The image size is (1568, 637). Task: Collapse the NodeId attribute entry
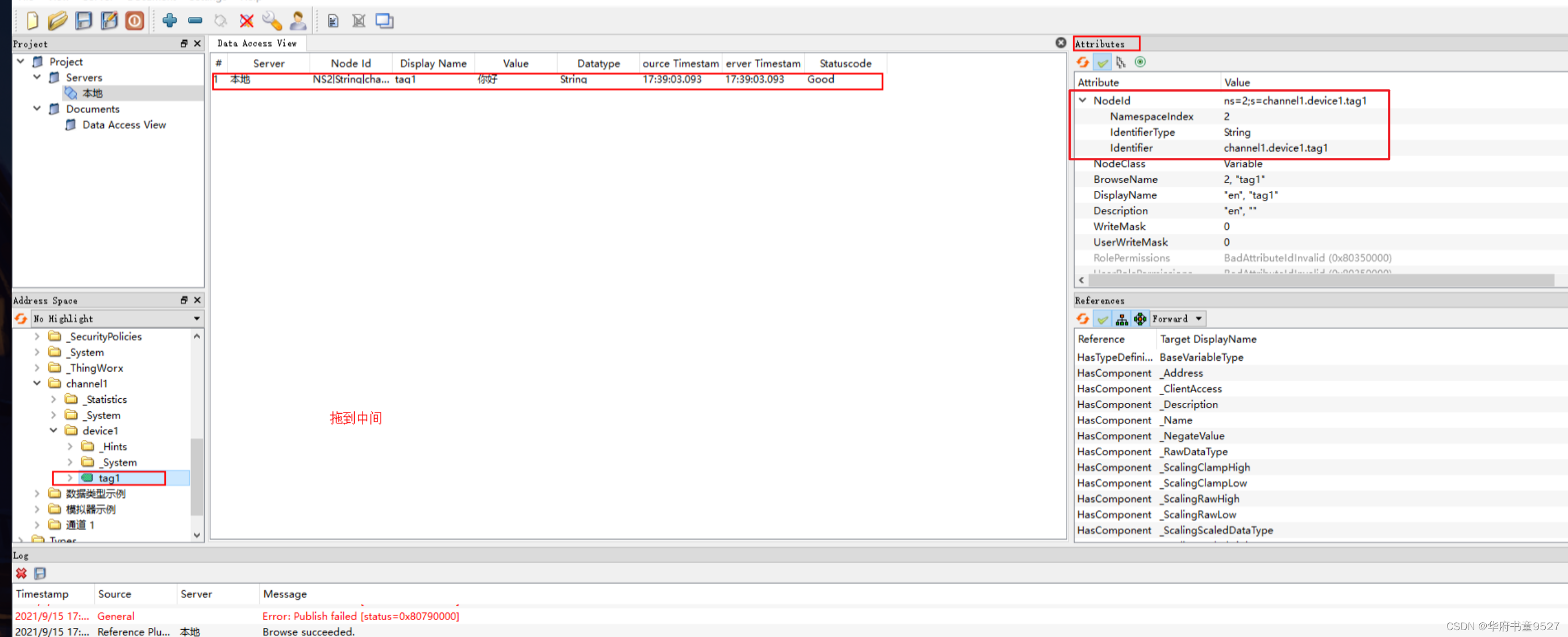pos(1083,101)
